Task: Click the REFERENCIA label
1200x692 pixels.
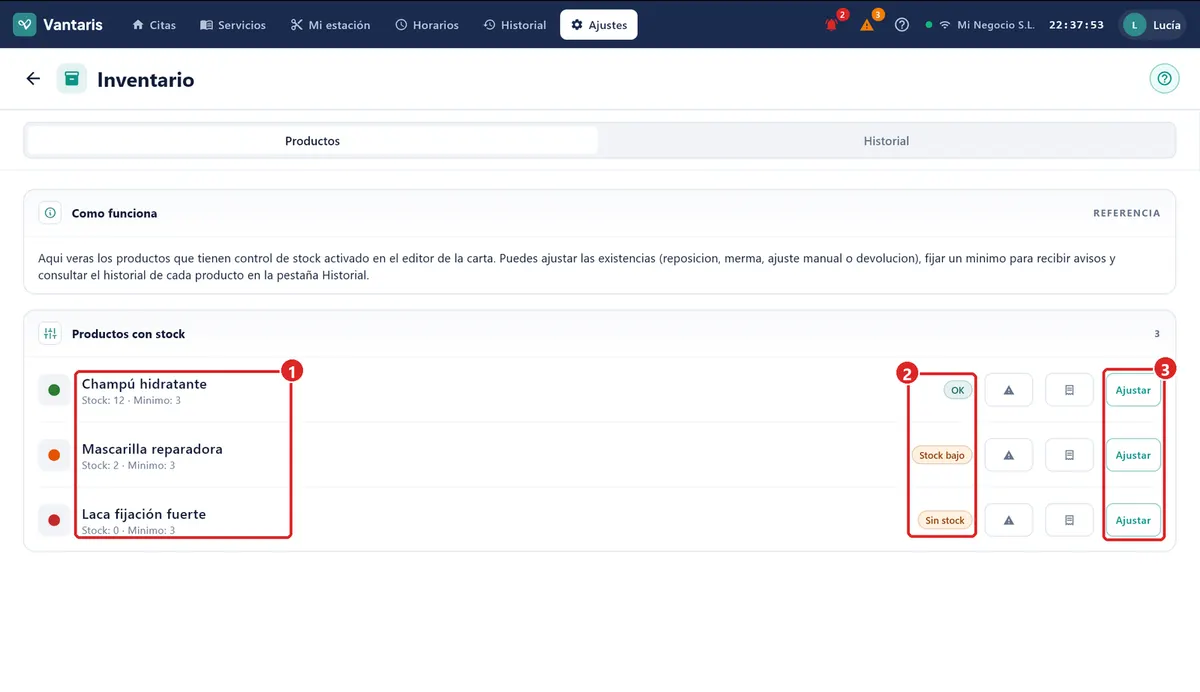Action: (x=1126, y=213)
